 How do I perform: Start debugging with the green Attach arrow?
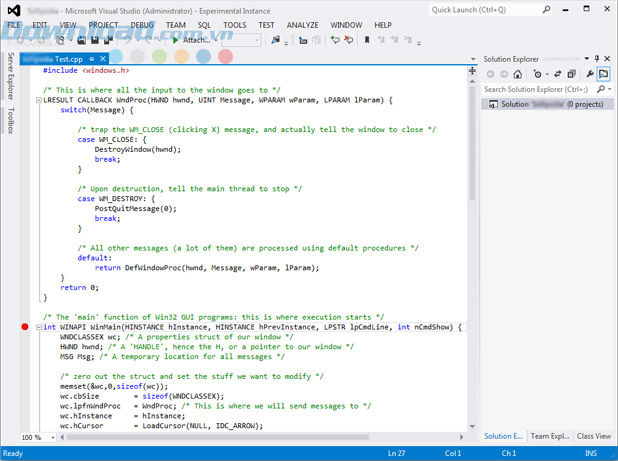(175, 40)
